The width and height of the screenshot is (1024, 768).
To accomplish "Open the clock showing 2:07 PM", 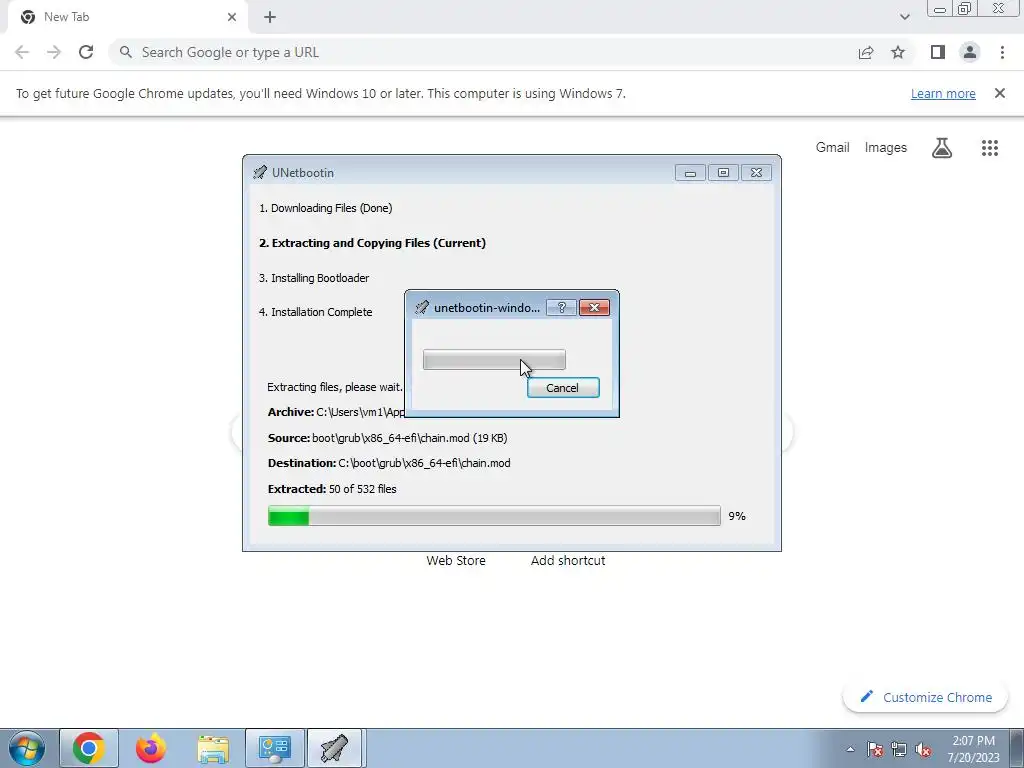I will (x=973, y=749).
